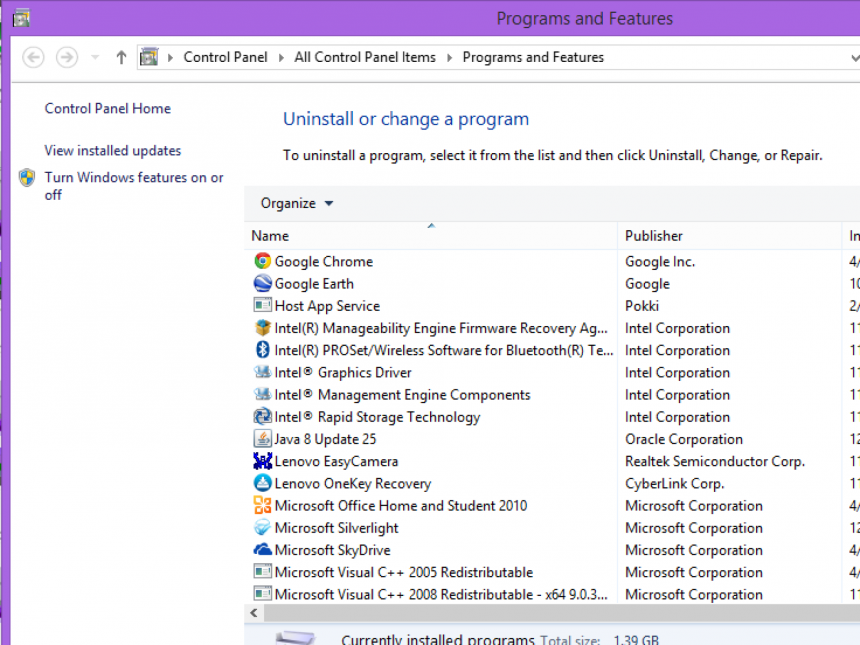Click the Intel Rapid Storage Technology icon
Viewport: 860px width, 645px height.
263,416
